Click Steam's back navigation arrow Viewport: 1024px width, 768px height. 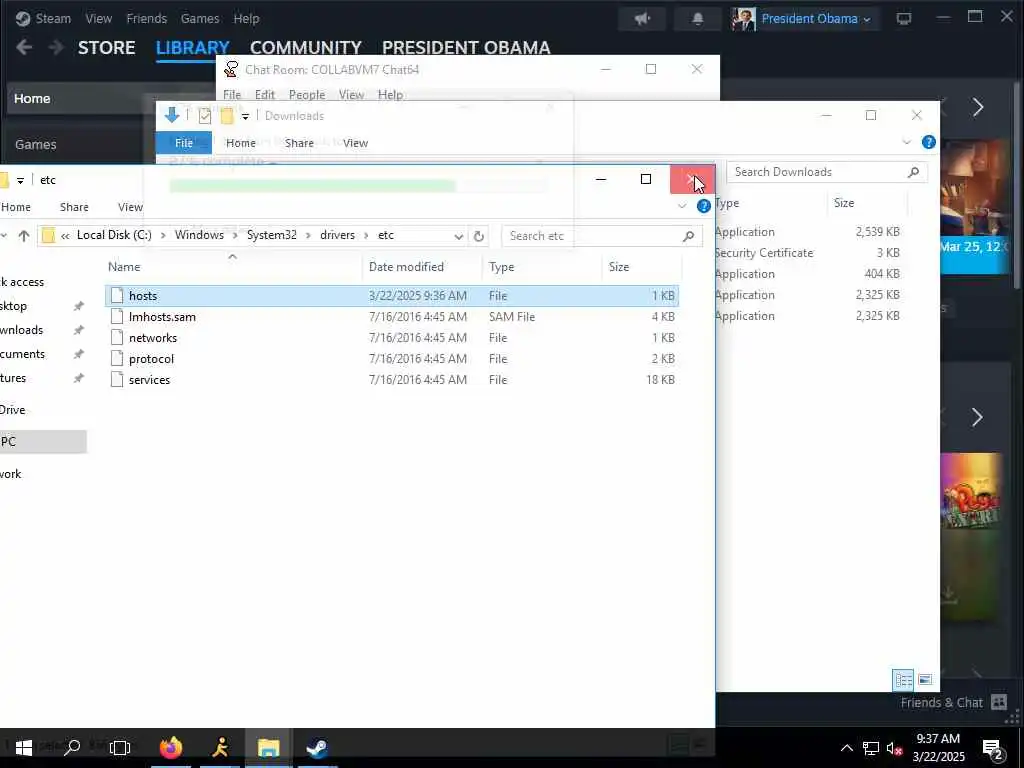[x=24, y=48]
